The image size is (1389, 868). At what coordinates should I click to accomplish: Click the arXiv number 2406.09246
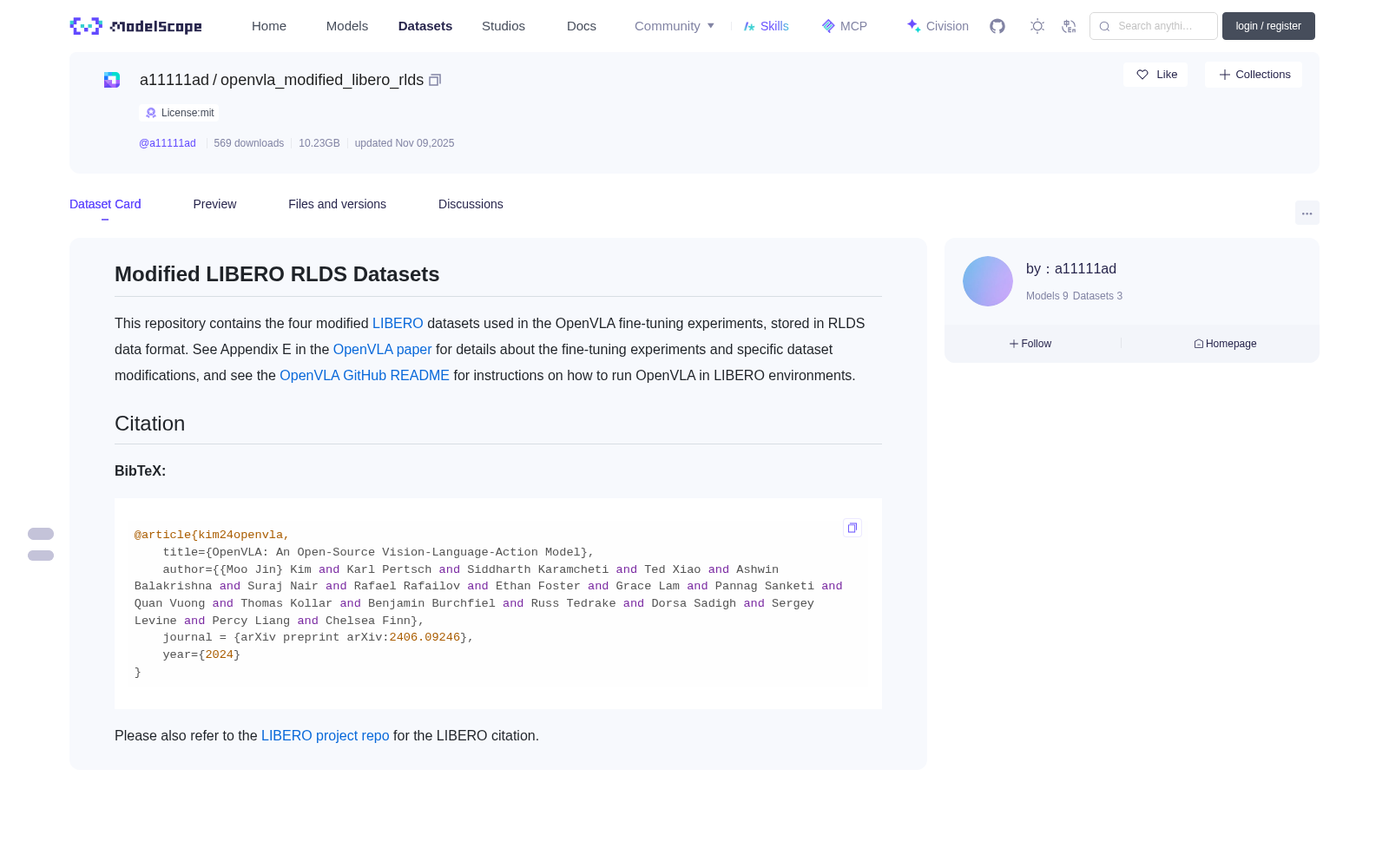425,637
